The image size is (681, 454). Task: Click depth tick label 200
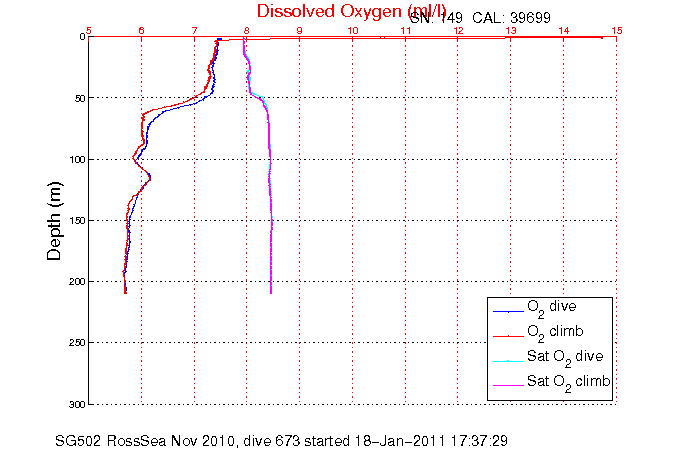pos(77,282)
